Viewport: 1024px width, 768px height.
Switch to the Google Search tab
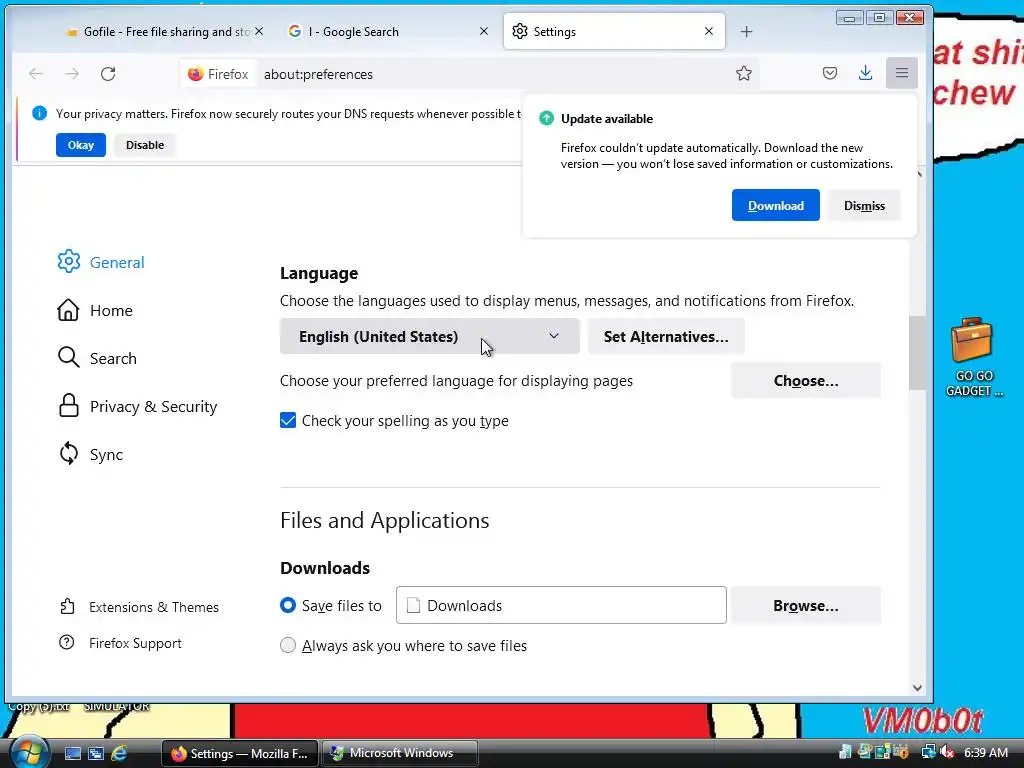(387, 31)
